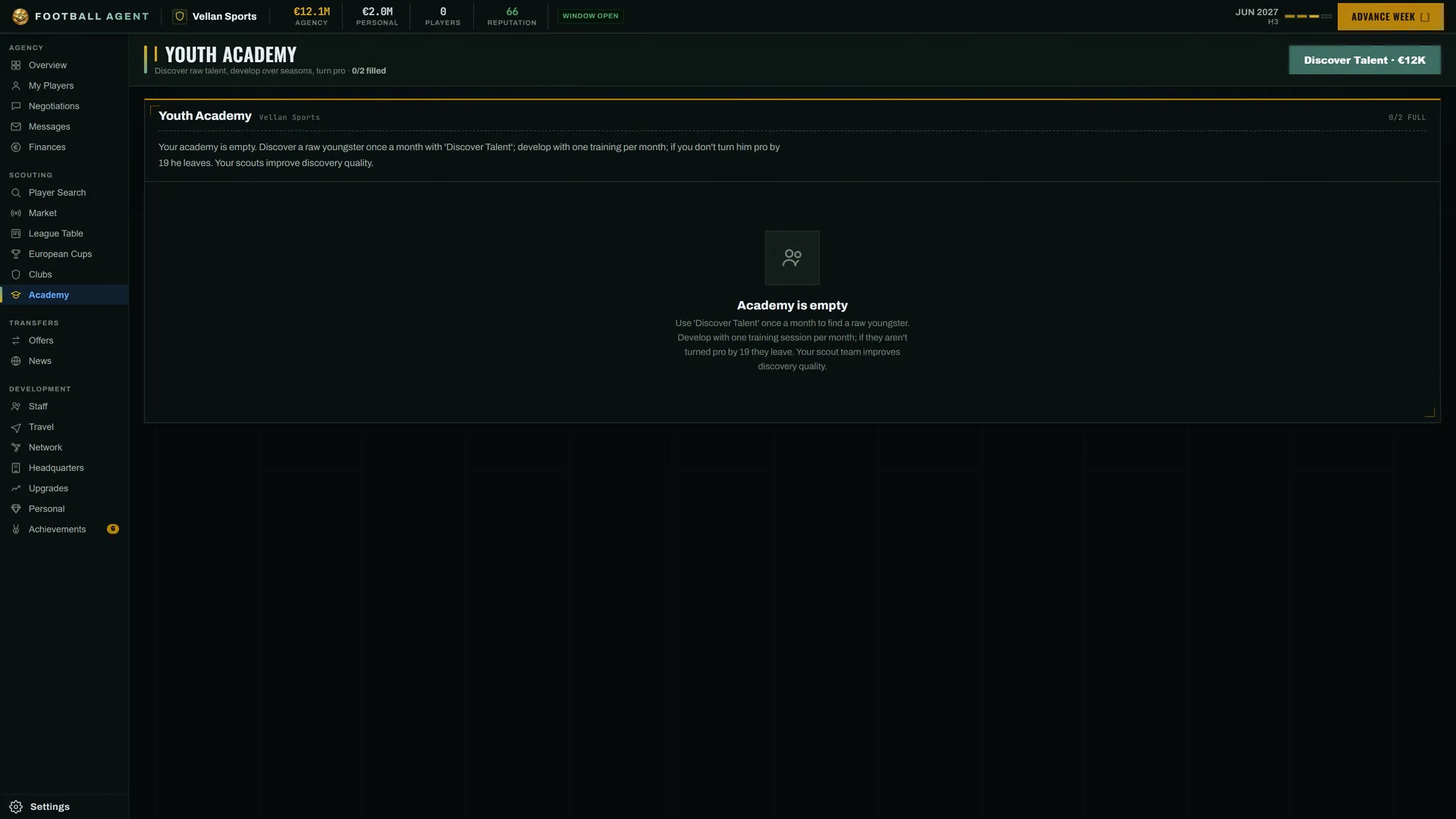Open the Headquarters page

click(x=64, y=468)
